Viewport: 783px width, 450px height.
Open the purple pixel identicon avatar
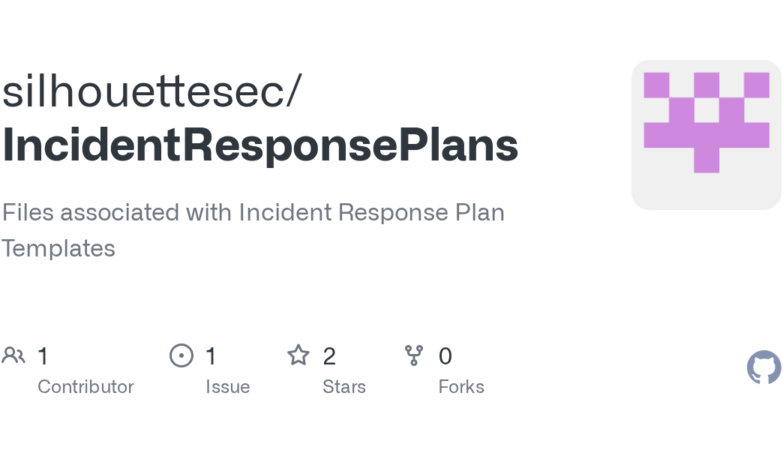[x=707, y=122]
